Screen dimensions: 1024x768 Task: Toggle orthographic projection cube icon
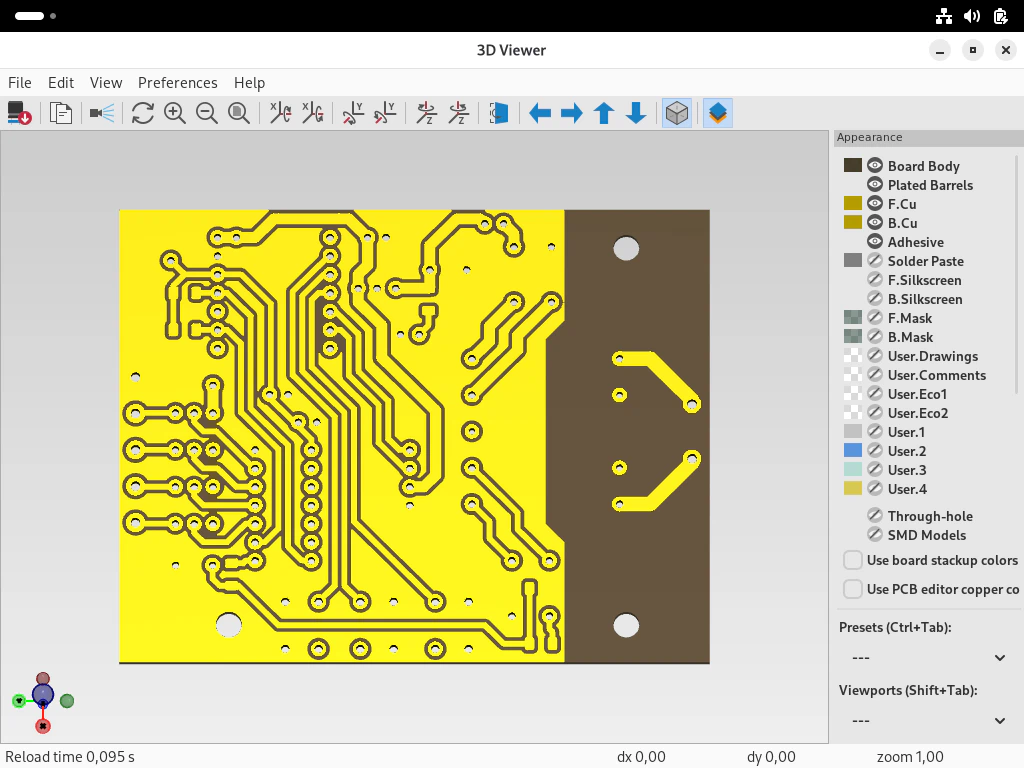(x=677, y=113)
